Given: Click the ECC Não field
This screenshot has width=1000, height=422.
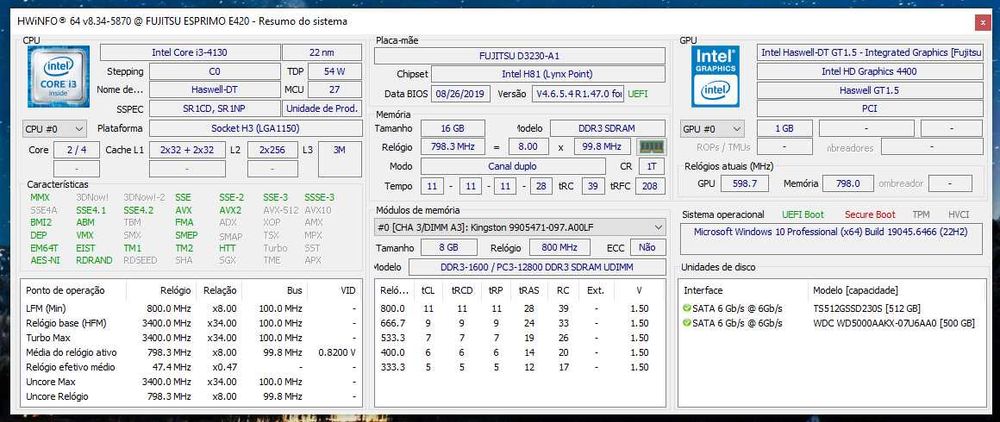Looking at the screenshot, I should [x=647, y=247].
